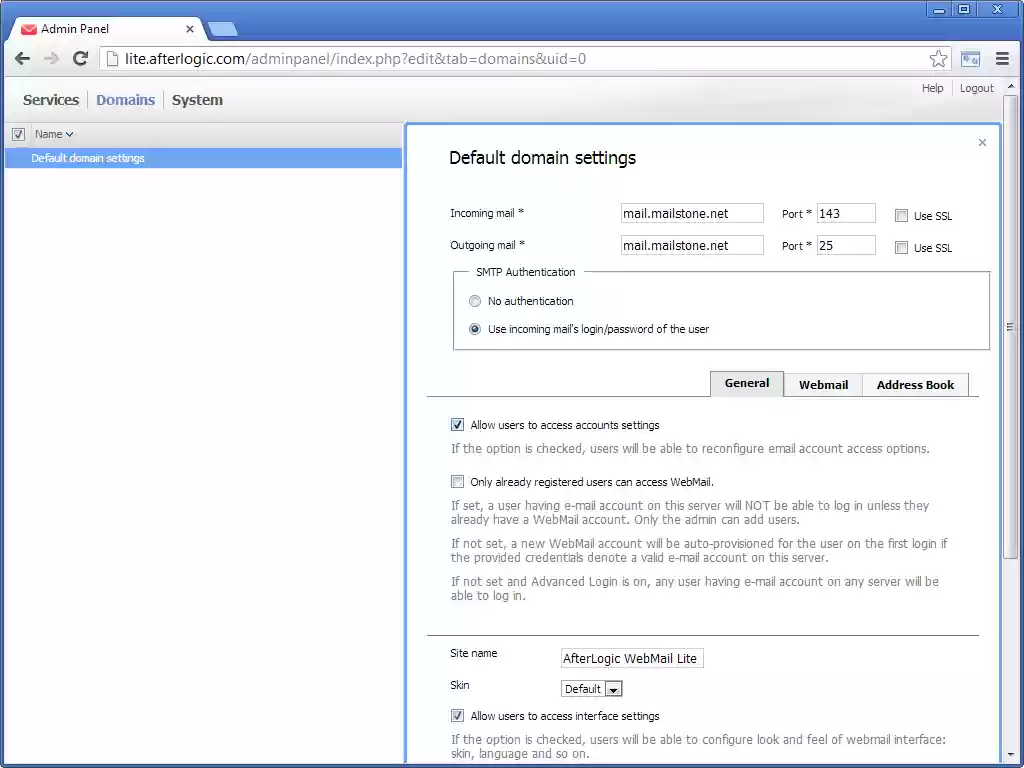Open a new browser tab

(x=222, y=29)
